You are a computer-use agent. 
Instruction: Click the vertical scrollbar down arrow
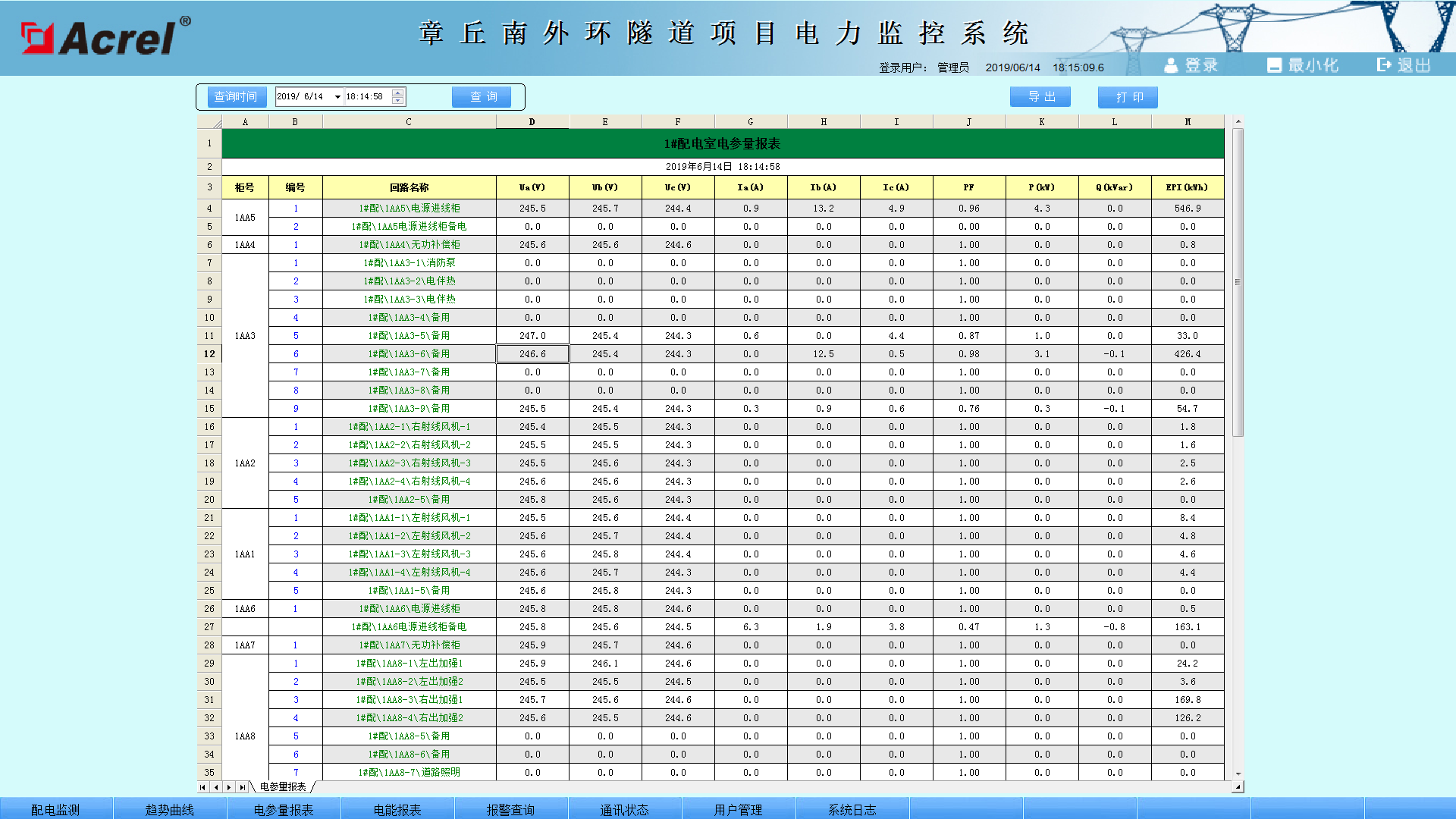(x=1238, y=773)
